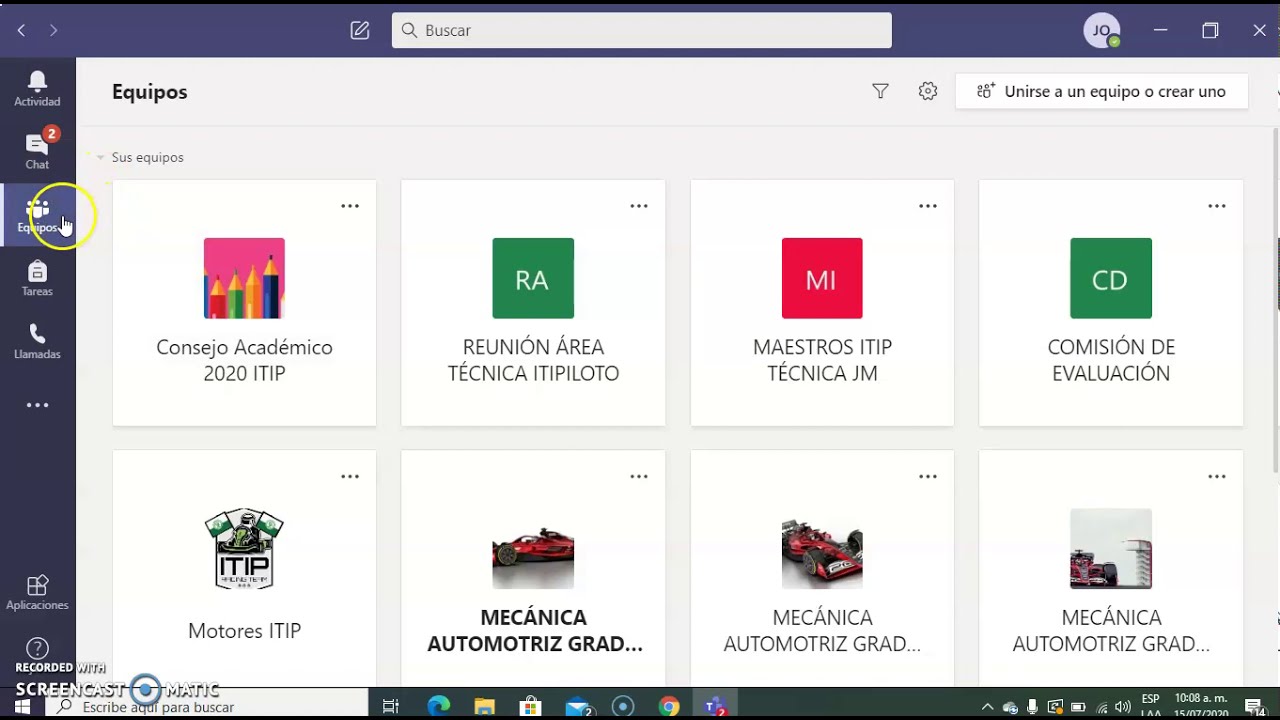Filter teams with the funnel icon
This screenshot has height=720, width=1280.
tap(880, 91)
